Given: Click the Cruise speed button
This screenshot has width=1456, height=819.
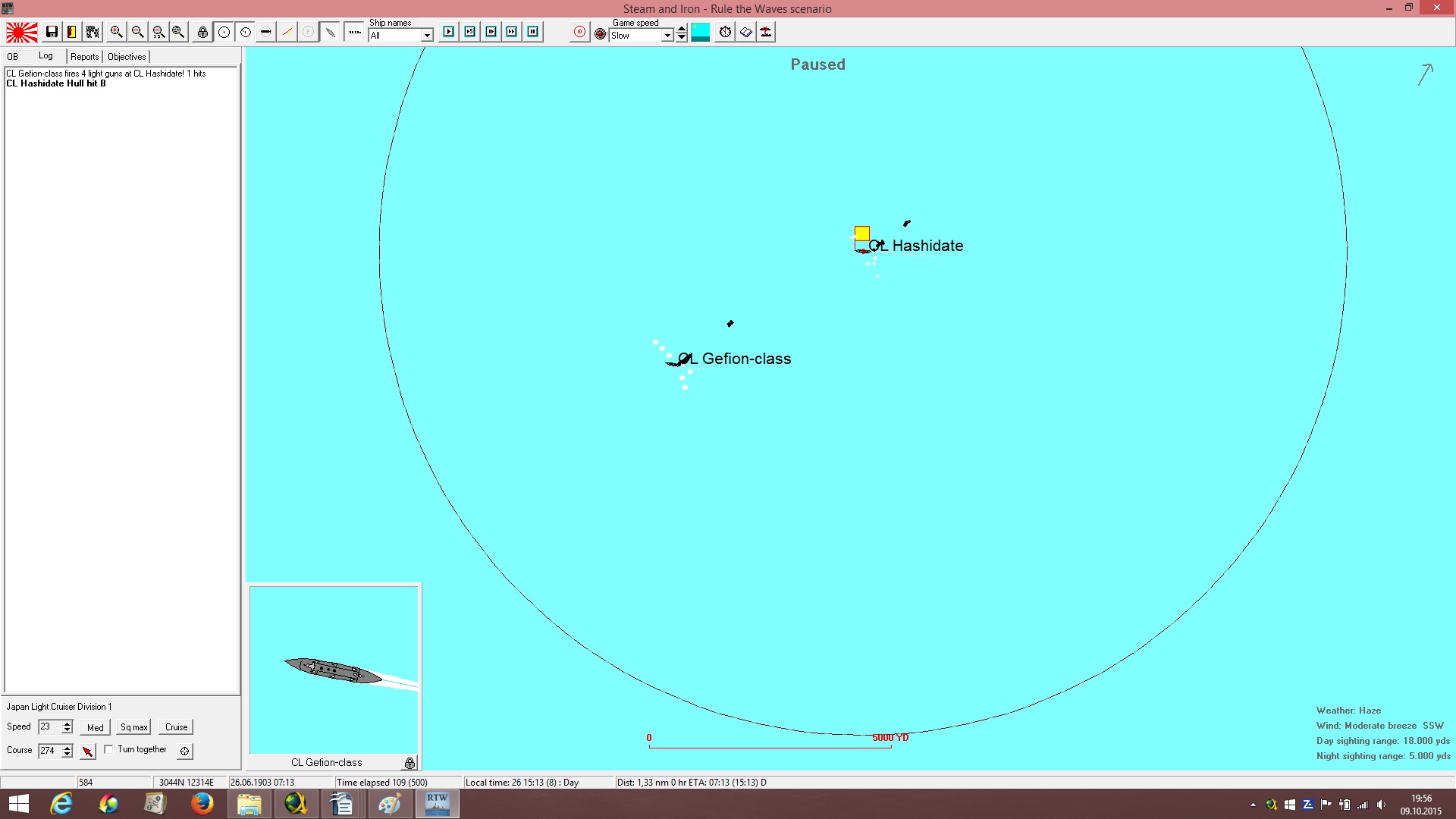Looking at the screenshot, I should [177, 727].
